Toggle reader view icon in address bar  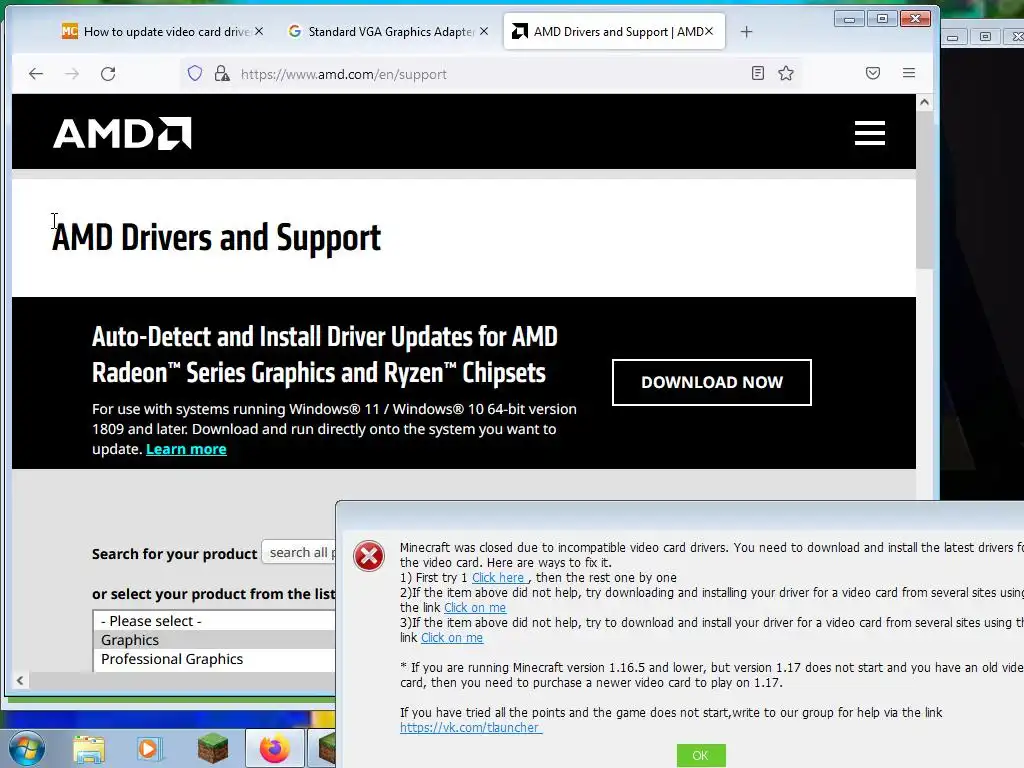(x=758, y=73)
